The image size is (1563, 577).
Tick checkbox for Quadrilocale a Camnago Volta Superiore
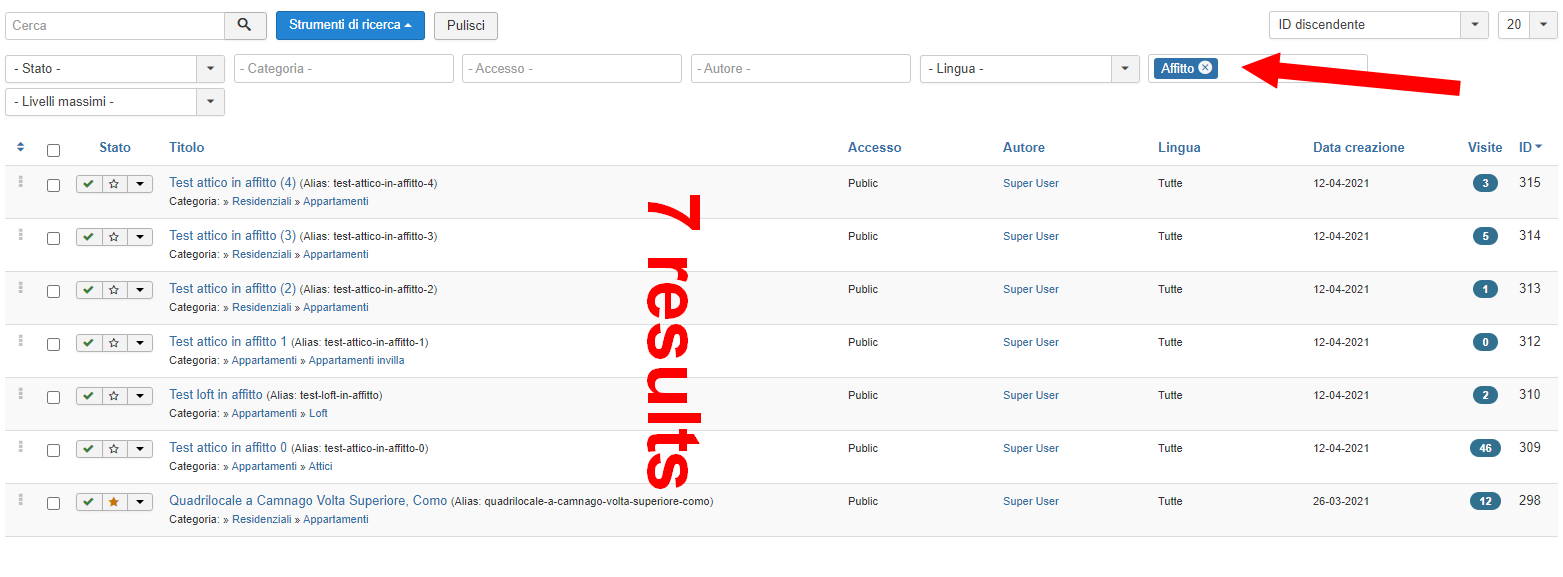[x=53, y=503]
